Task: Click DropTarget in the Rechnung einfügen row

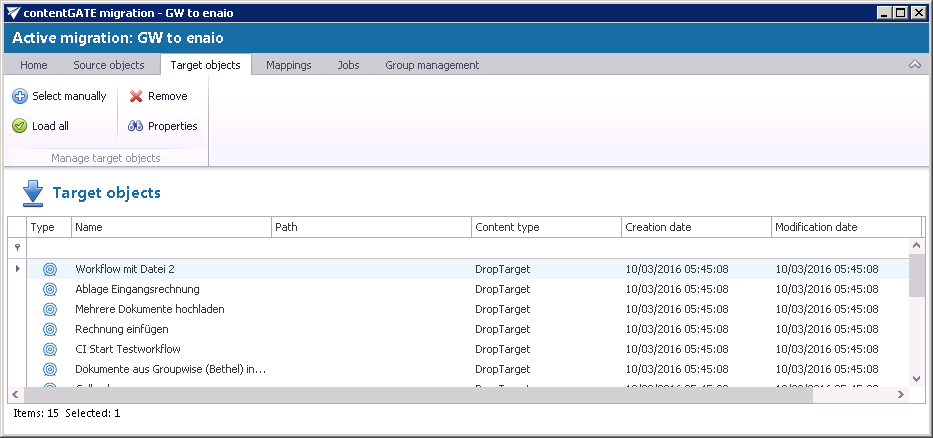Action: (502, 329)
